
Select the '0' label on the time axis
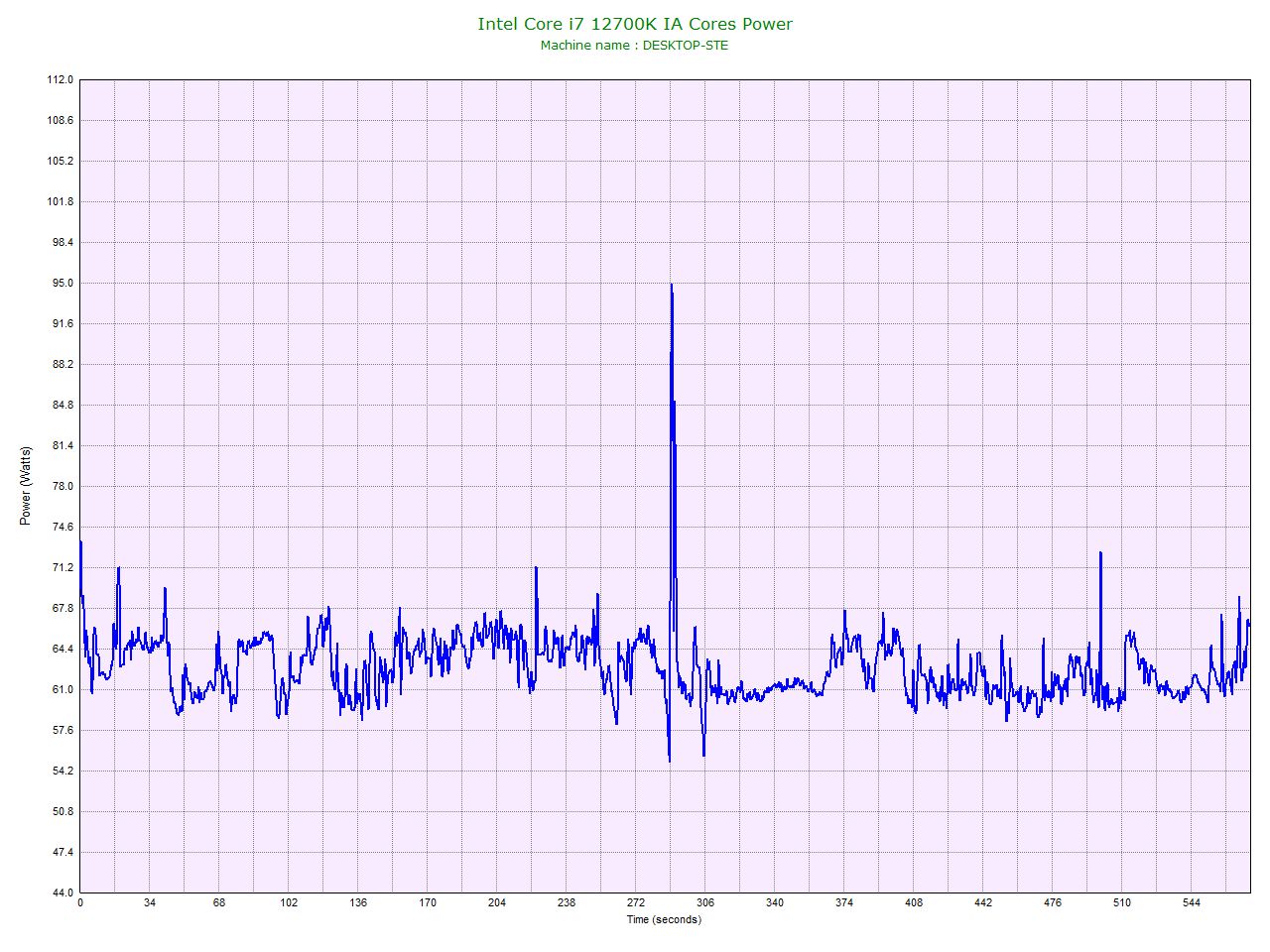click(x=80, y=904)
